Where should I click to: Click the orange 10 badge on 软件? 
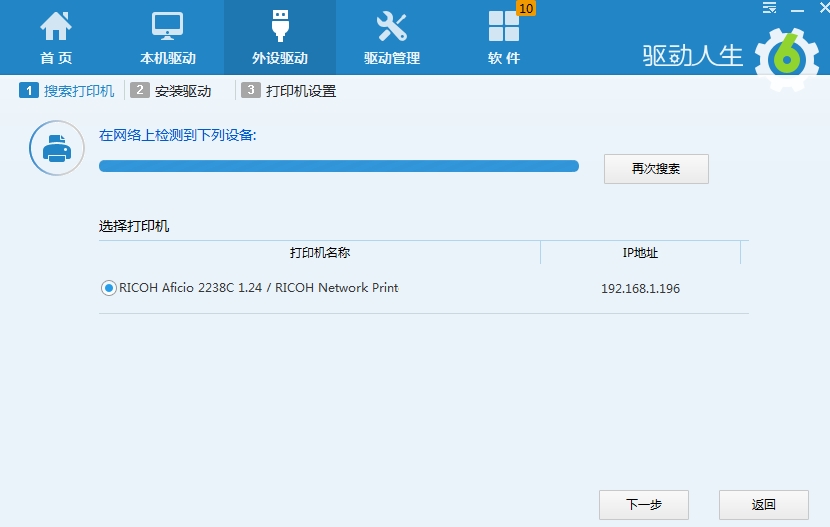(x=526, y=8)
